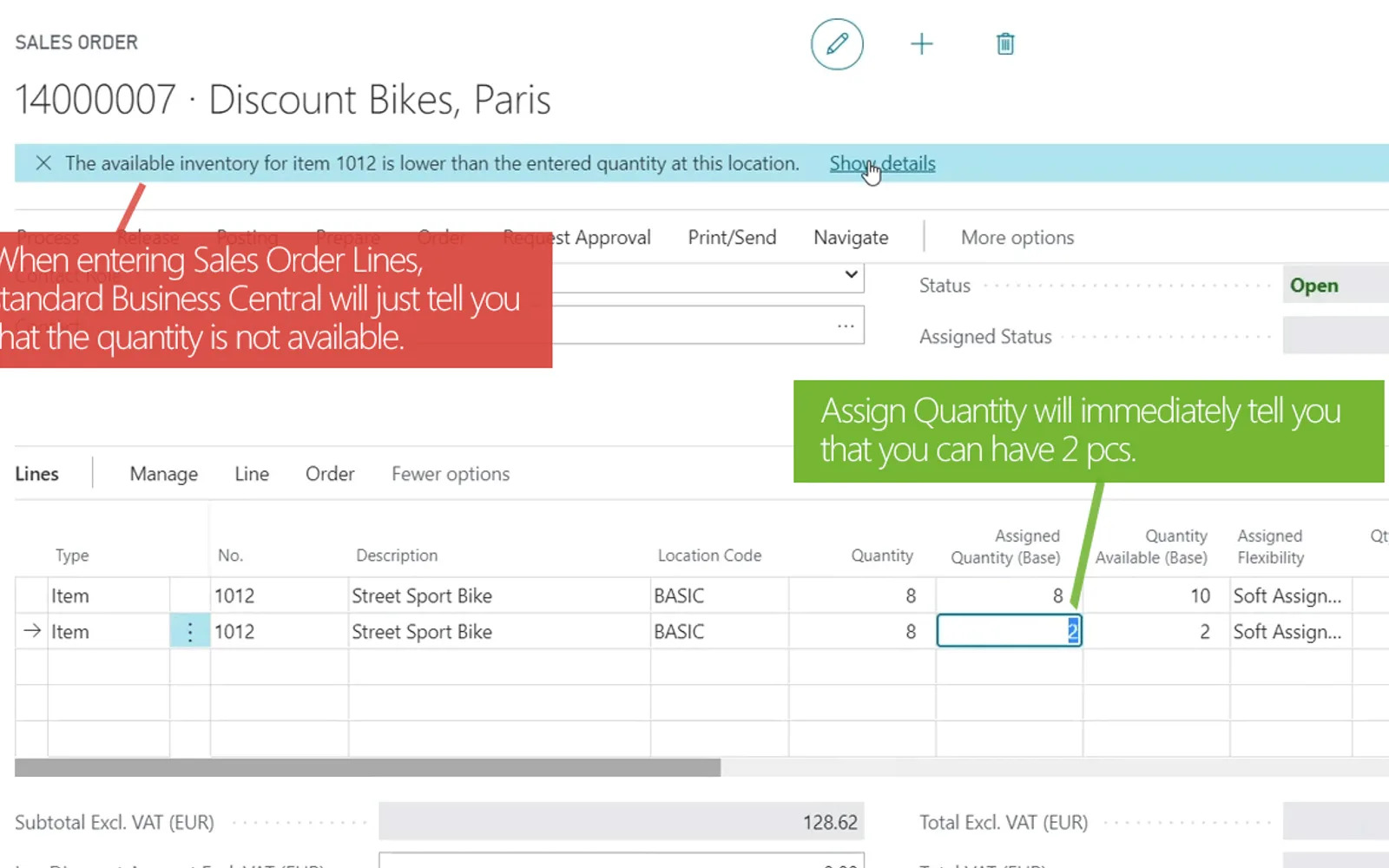Click the Location Code column header
The height and width of the screenshot is (868, 1389).
click(709, 556)
